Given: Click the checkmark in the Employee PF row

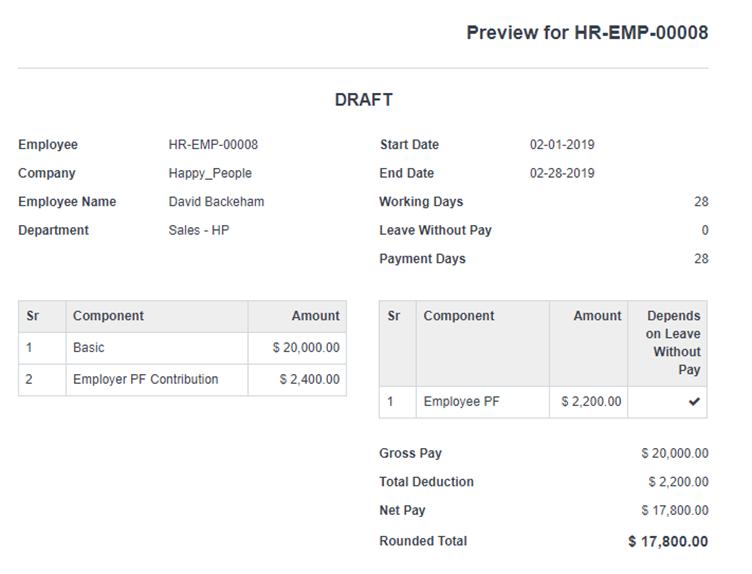Looking at the screenshot, I should coord(694,402).
